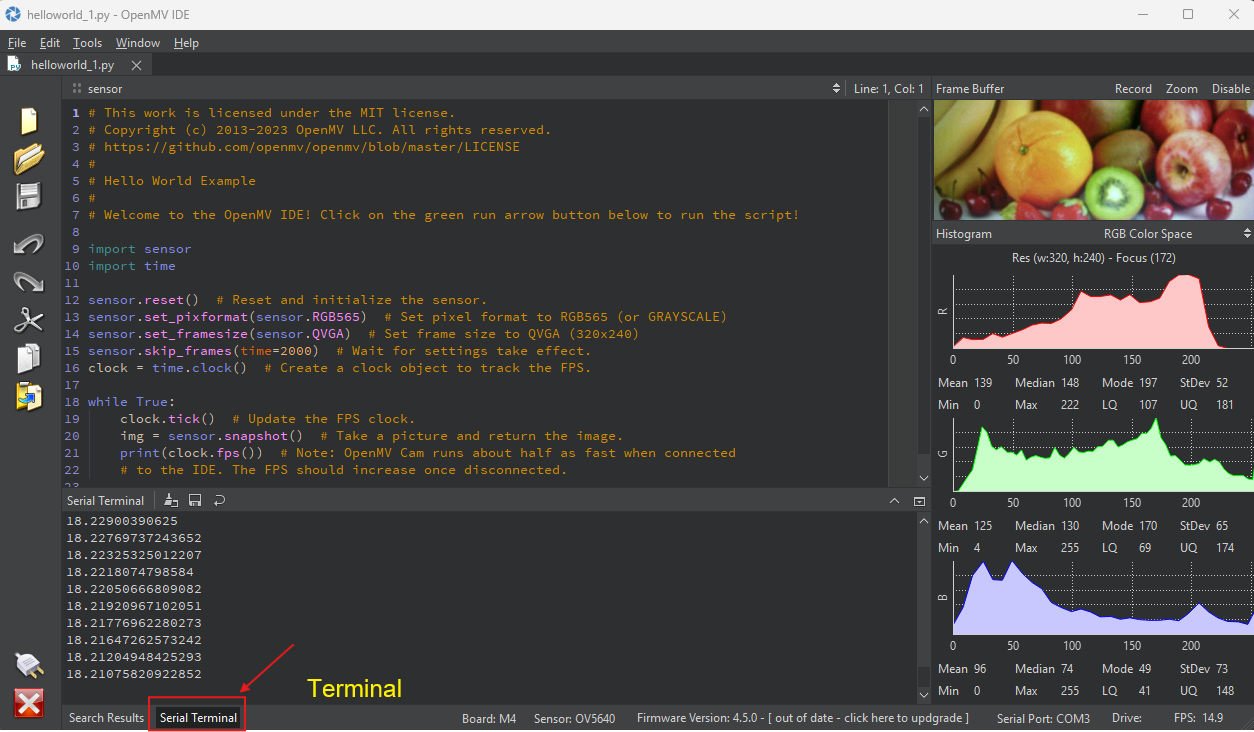Disable the Frame Buffer view
The height and width of the screenshot is (732, 1254).
(1230, 89)
